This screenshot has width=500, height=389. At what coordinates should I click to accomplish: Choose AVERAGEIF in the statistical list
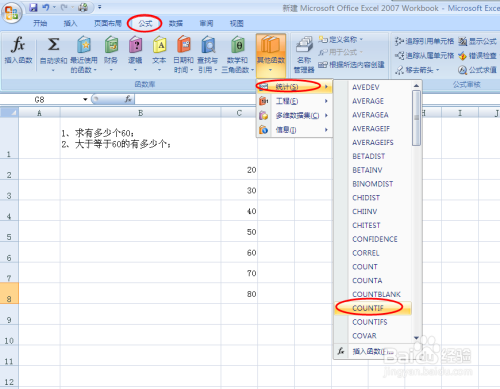(373, 129)
